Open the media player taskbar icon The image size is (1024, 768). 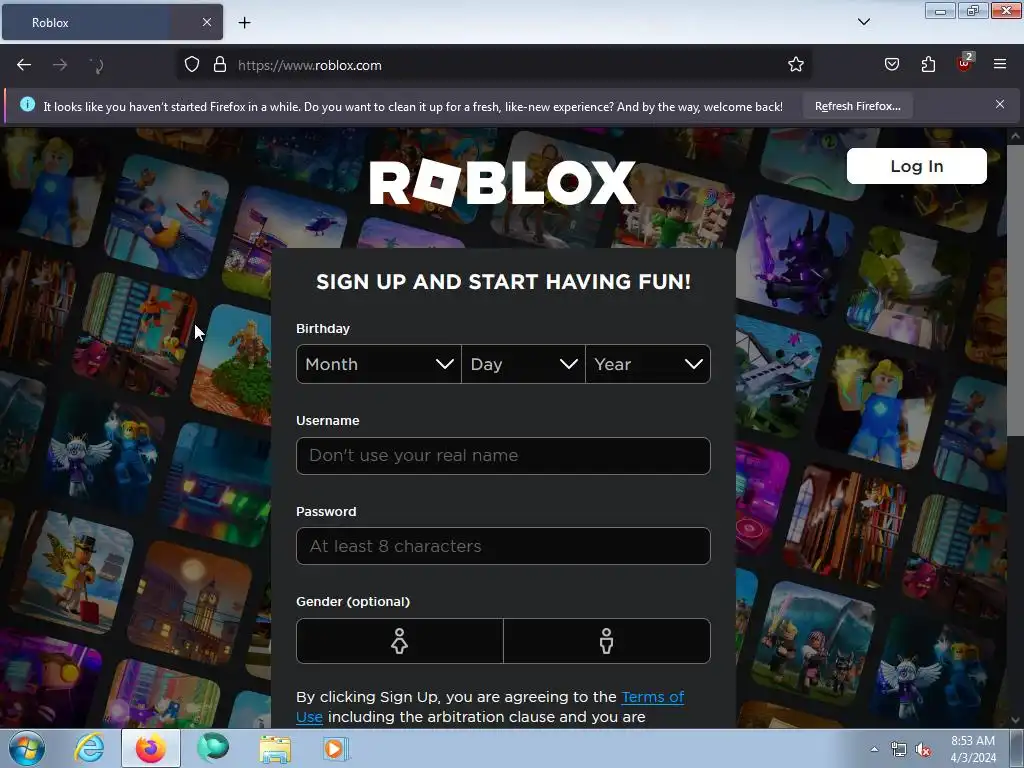click(x=336, y=748)
